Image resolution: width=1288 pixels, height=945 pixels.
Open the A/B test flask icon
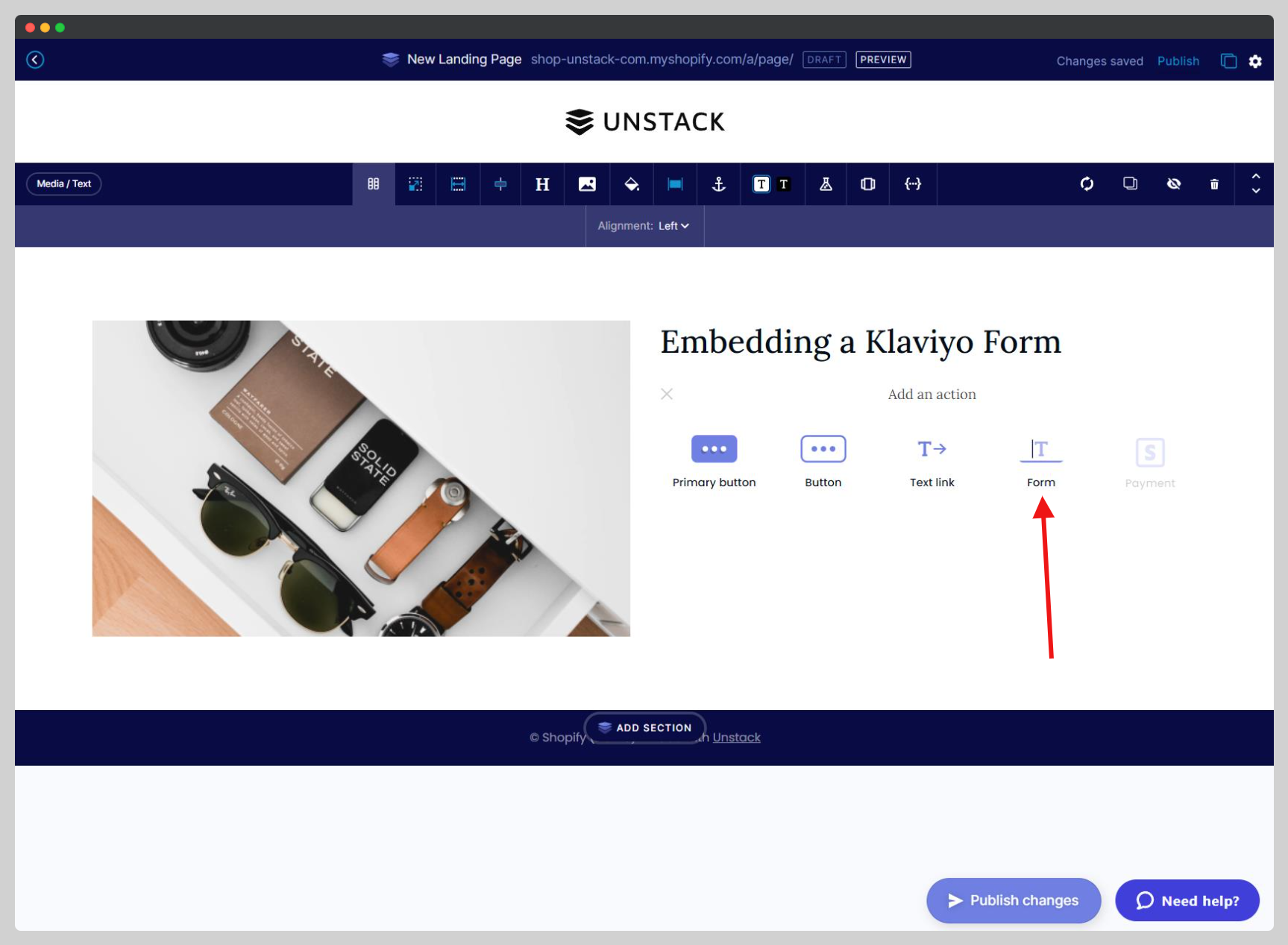point(826,183)
